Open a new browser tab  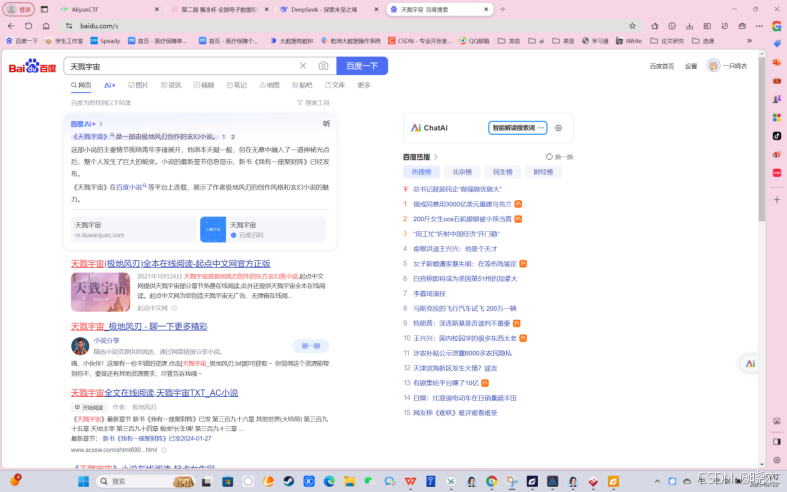click(x=502, y=9)
